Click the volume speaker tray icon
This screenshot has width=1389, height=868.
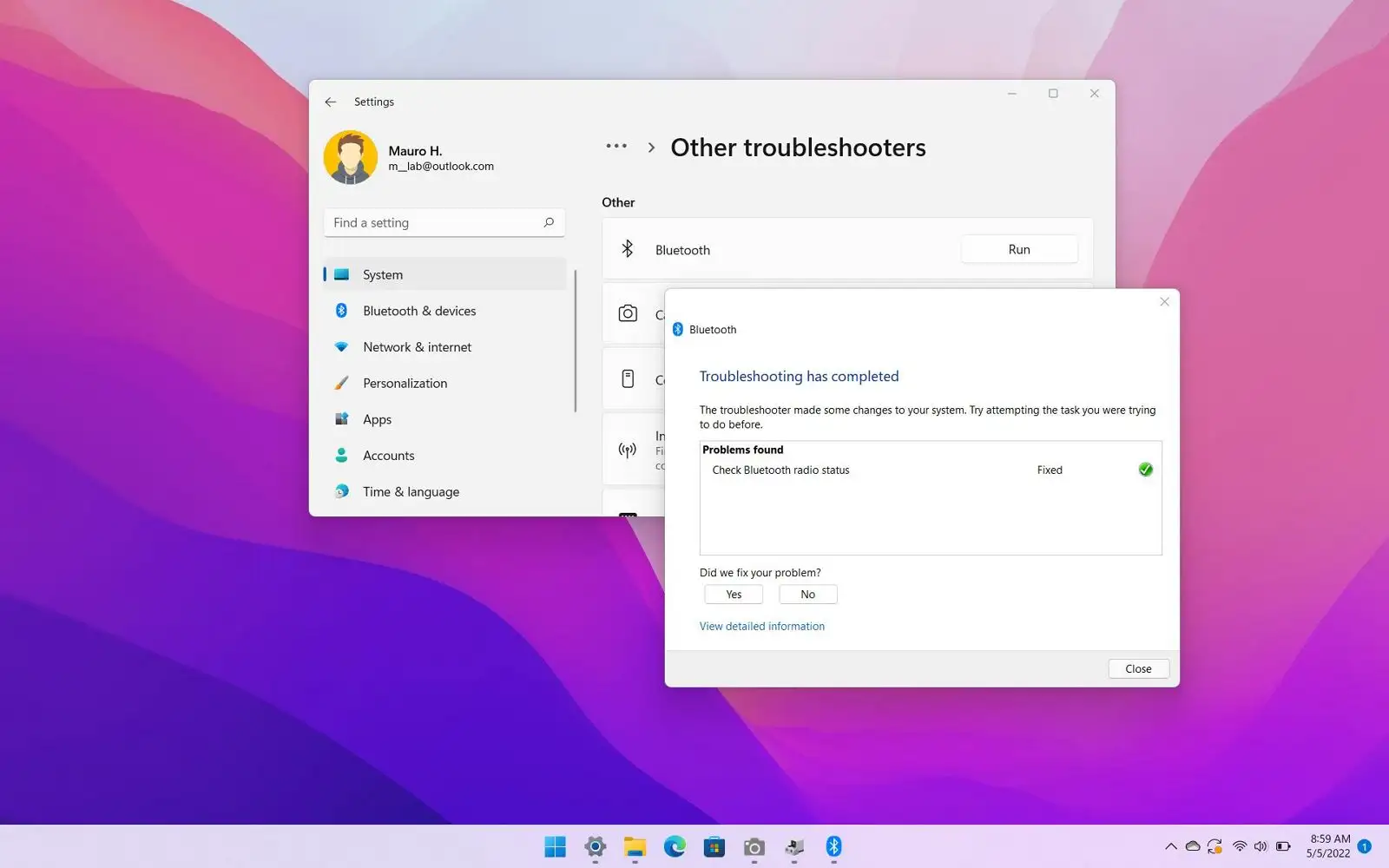click(x=1261, y=846)
